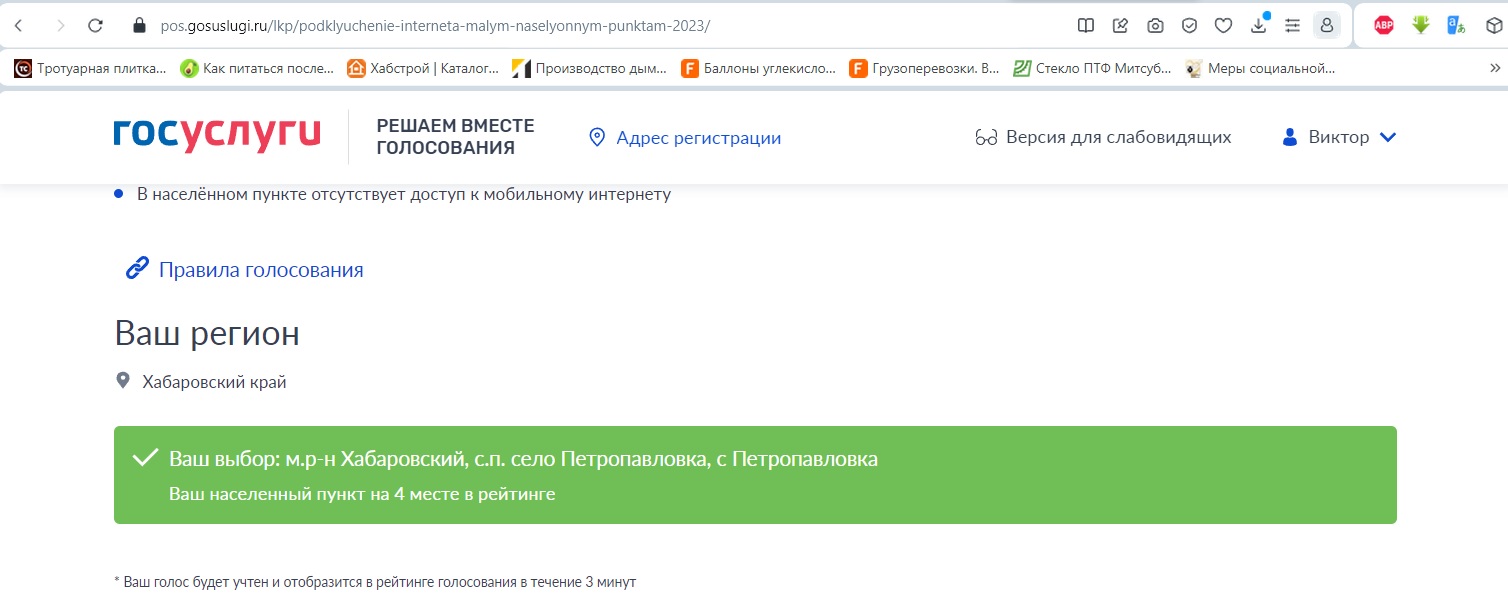Open the protection shield checkmark icon
This screenshot has height=595, width=1508.
coord(1190,25)
